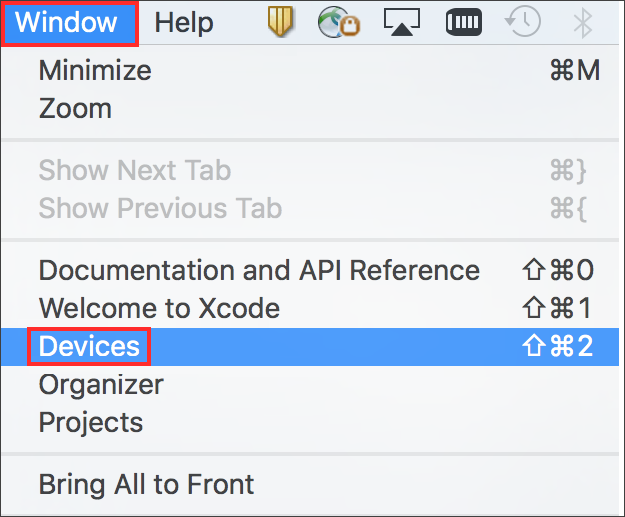625x517 pixels.
Task: Open the Help menu
Action: click(184, 23)
